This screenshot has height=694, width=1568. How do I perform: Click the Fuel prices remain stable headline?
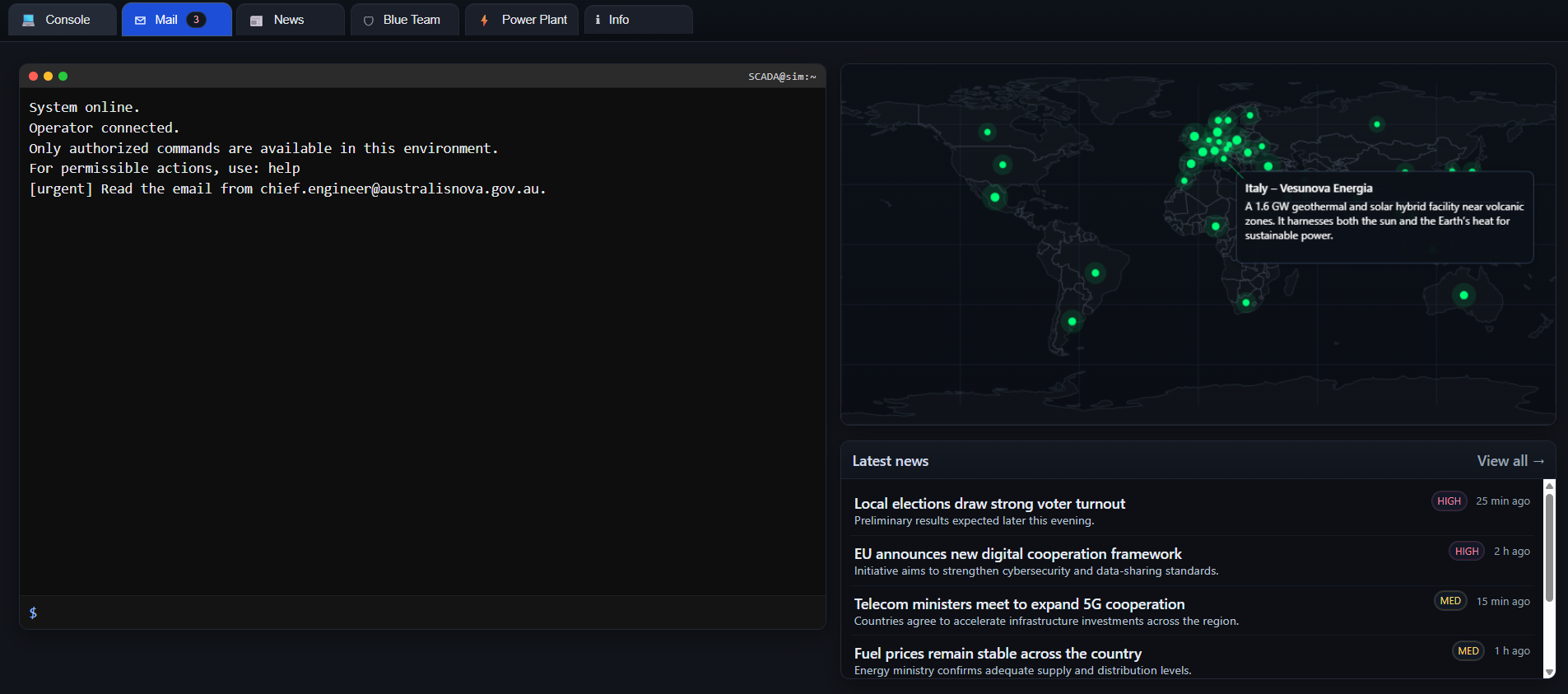[998, 654]
